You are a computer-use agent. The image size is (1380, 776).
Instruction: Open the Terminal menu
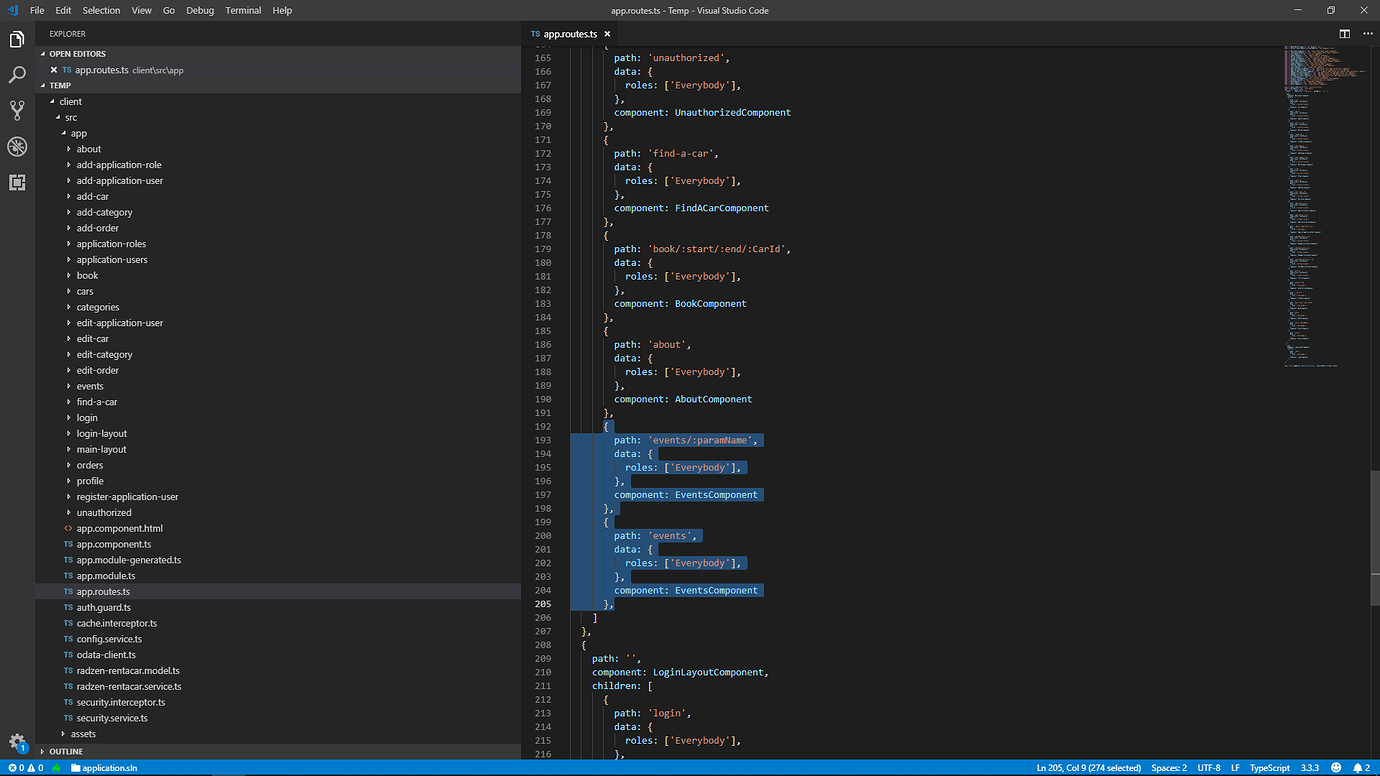(243, 10)
